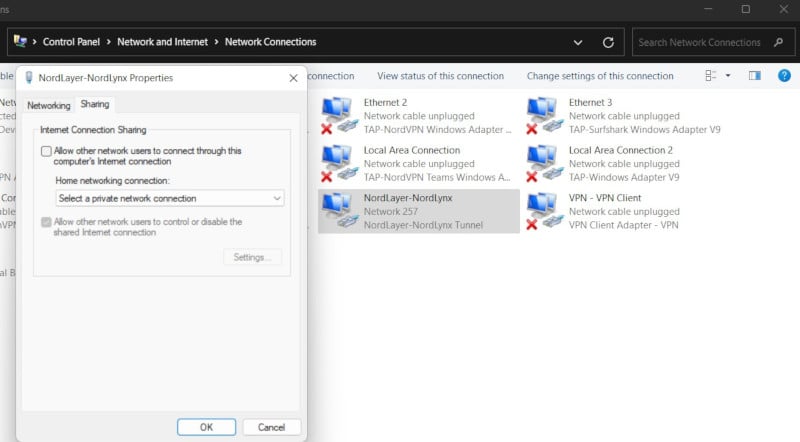Screen dimensions: 800x442
Task: Open the help question mark icon
Action: (784, 76)
